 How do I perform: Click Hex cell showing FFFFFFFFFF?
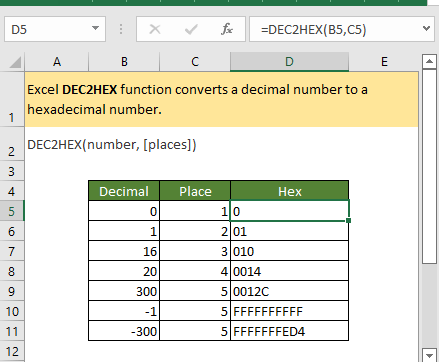[x=289, y=311]
